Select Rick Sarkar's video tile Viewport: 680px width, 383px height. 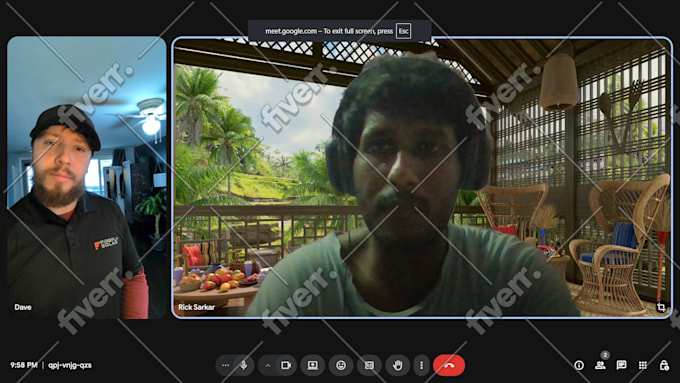(x=422, y=177)
